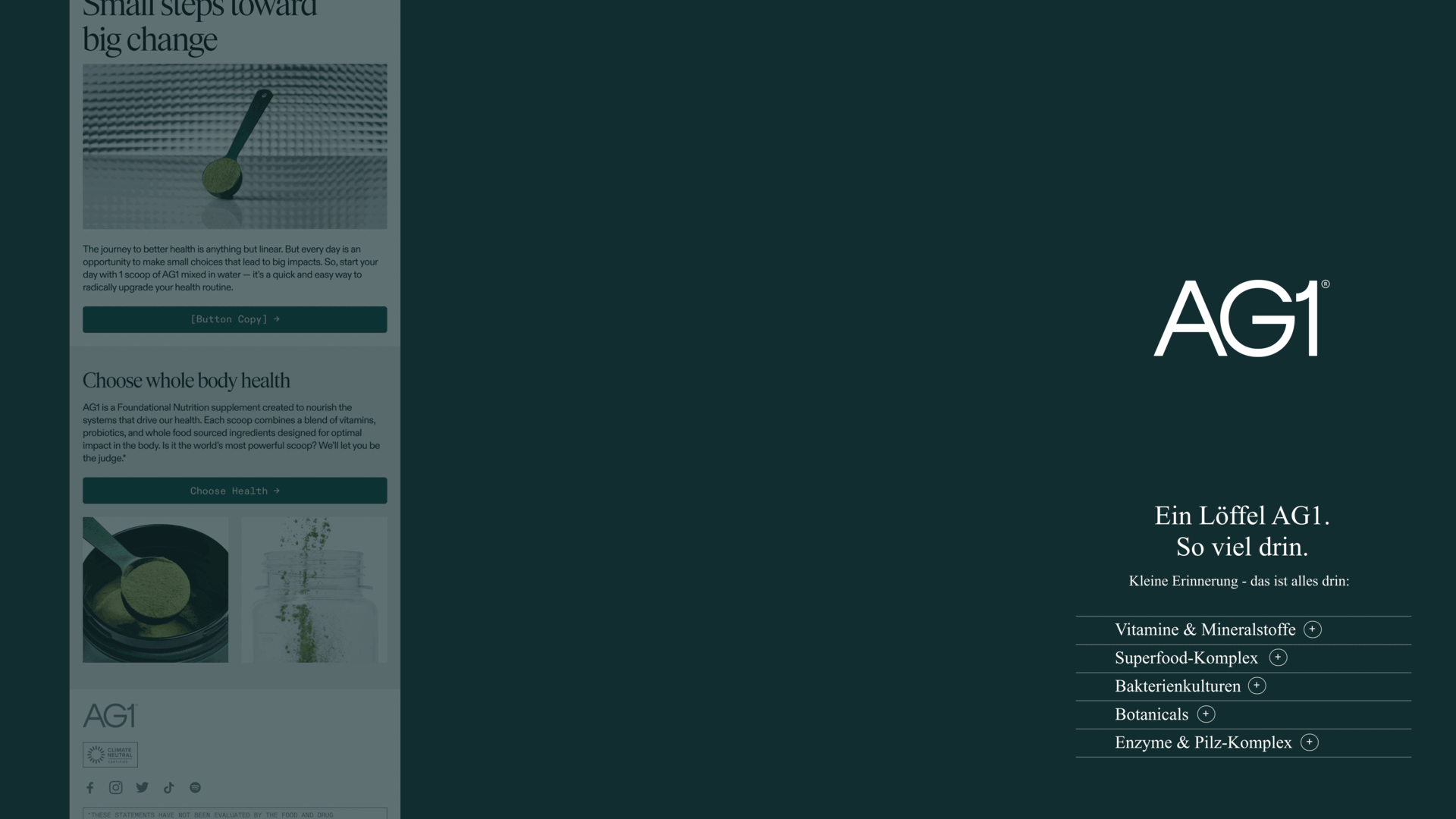Click the large white AG1 logo

tap(1241, 318)
